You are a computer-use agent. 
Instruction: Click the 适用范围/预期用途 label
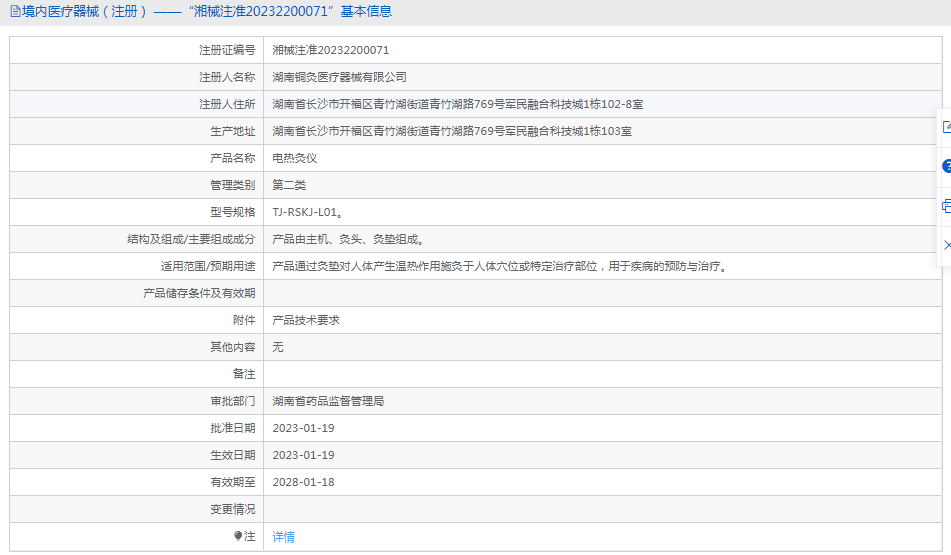pyautogui.click(x=208, y=266)
